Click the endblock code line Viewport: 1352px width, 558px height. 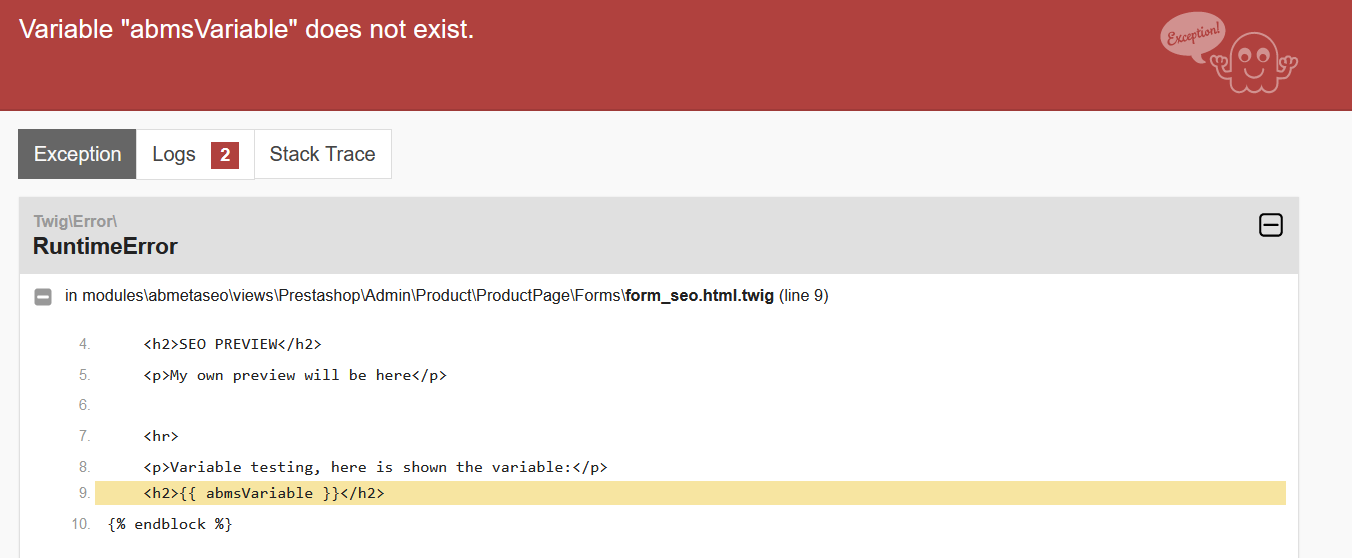[170, 523]
